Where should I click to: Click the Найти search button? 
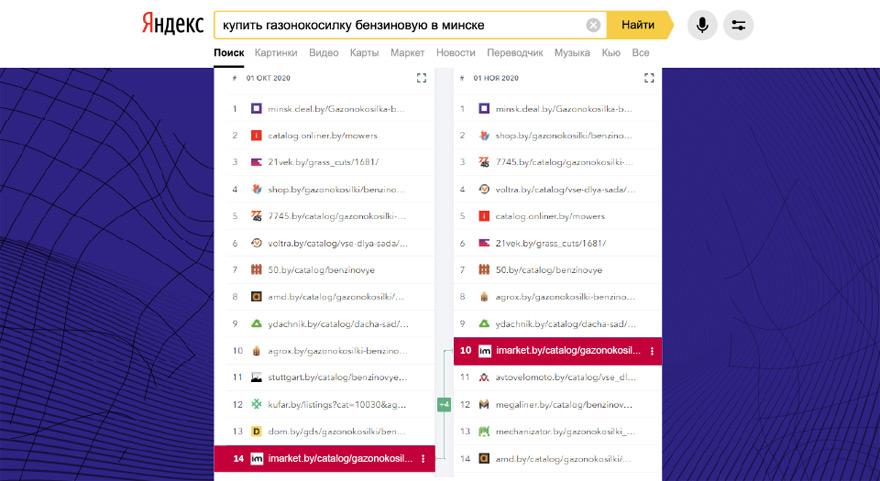pos(638,25)
